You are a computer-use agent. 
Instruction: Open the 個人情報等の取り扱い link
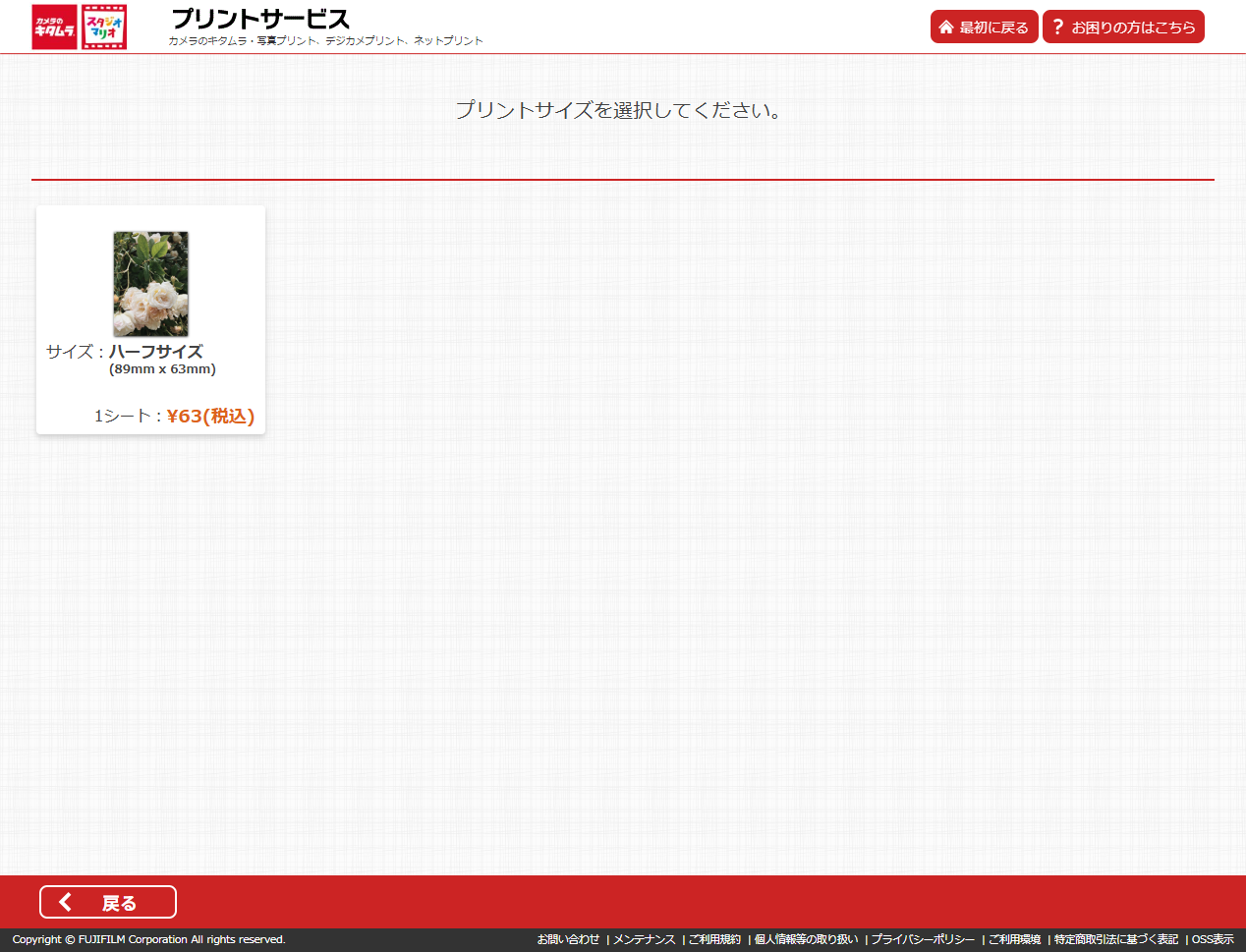(806, 939)
